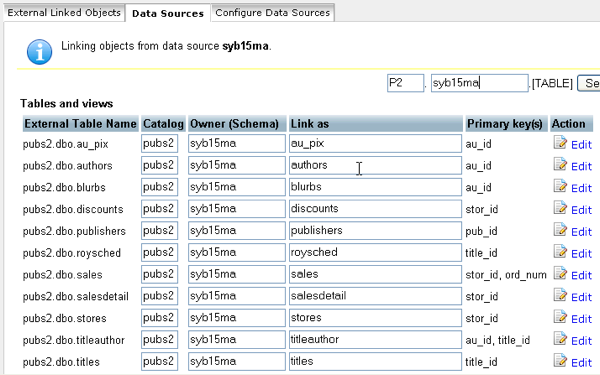
Task: Click the syb15ma schema field beside [TABLE]
Action: 479,83
